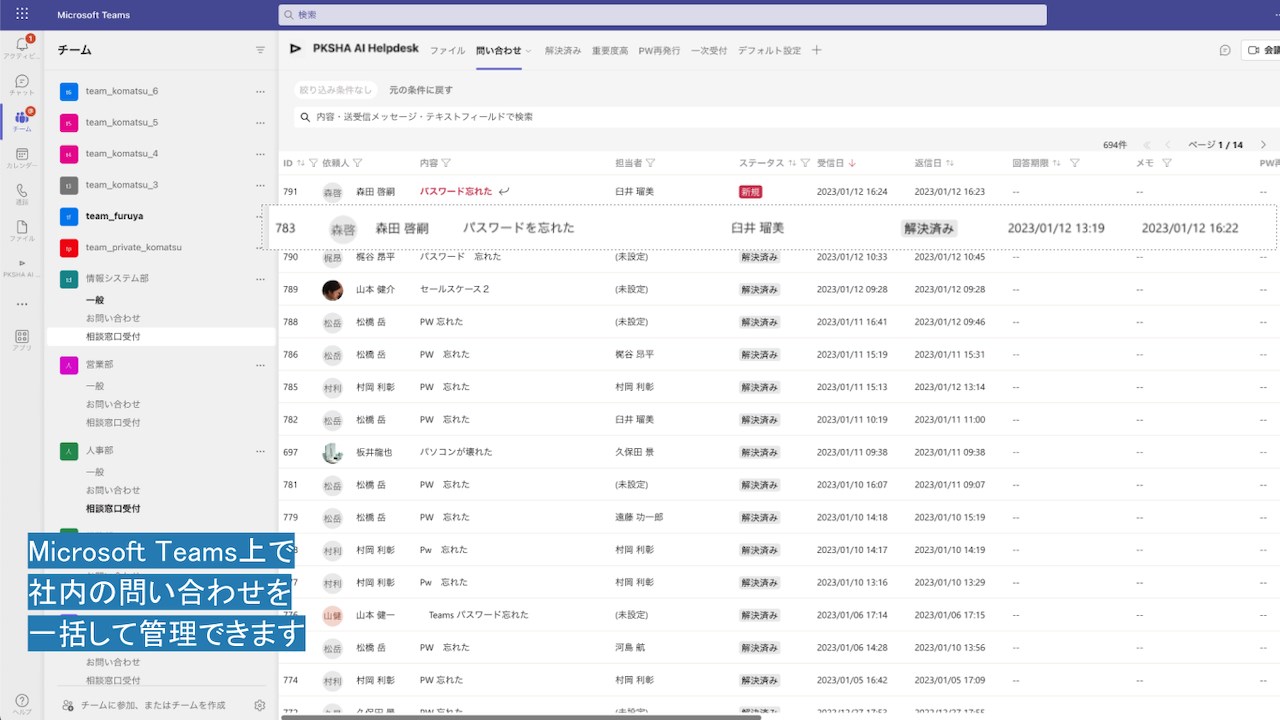
Task: Expand the 問い合わせ tab dropdown arrow
Action: tap(529, 51)
